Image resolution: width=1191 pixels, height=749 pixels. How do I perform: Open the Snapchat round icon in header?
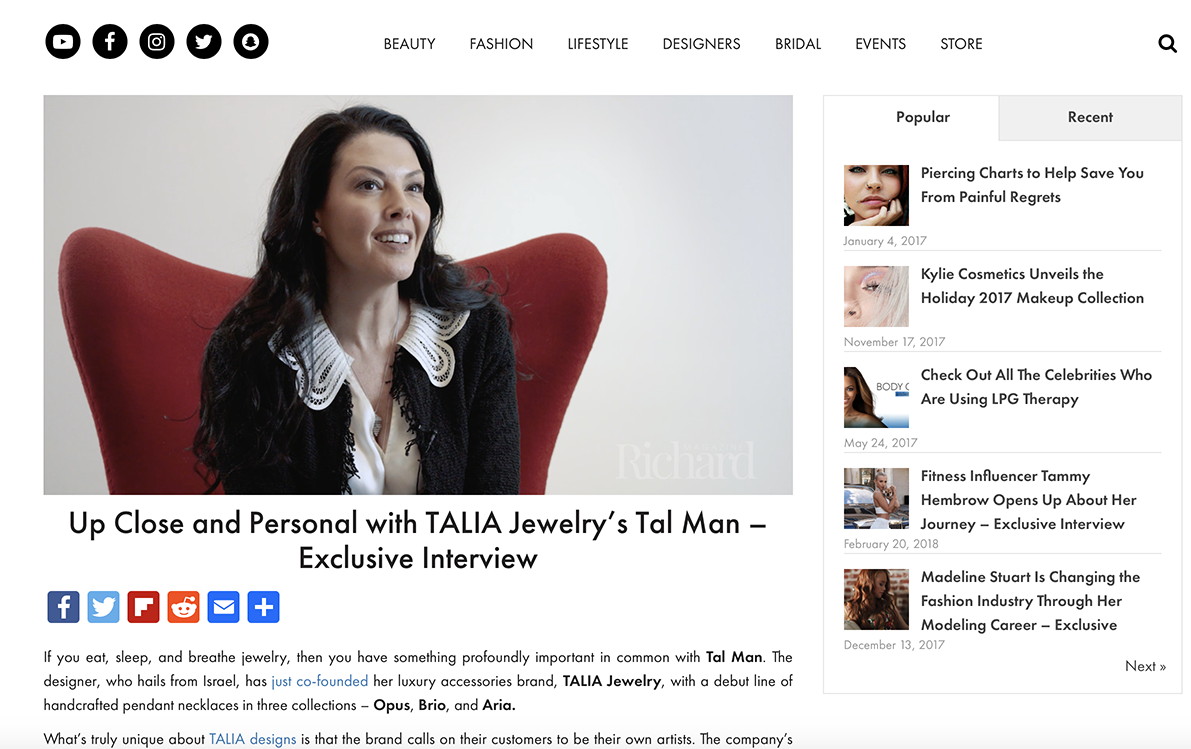[251, 42]
